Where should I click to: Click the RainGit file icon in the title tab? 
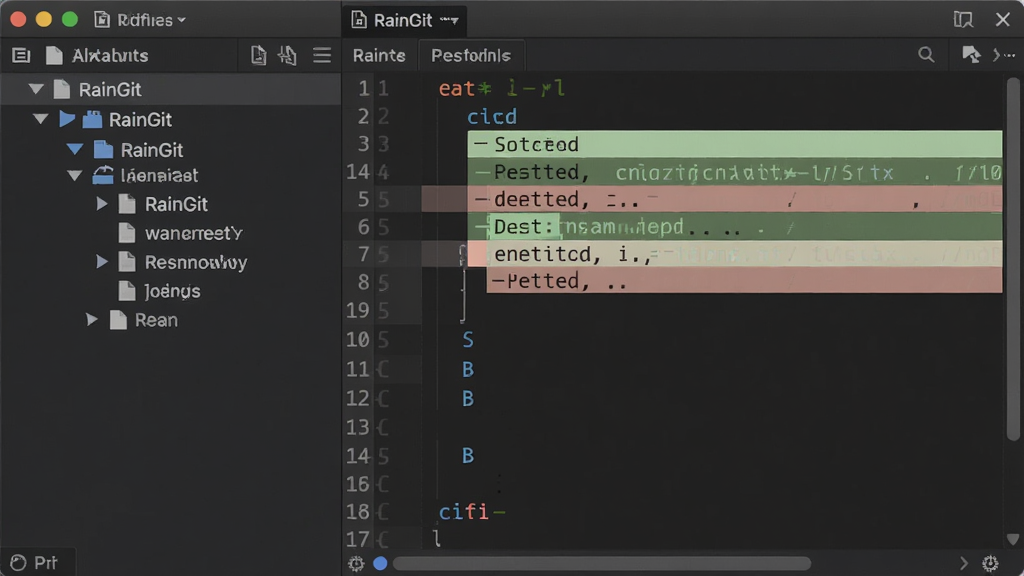(x=359, y=20)
